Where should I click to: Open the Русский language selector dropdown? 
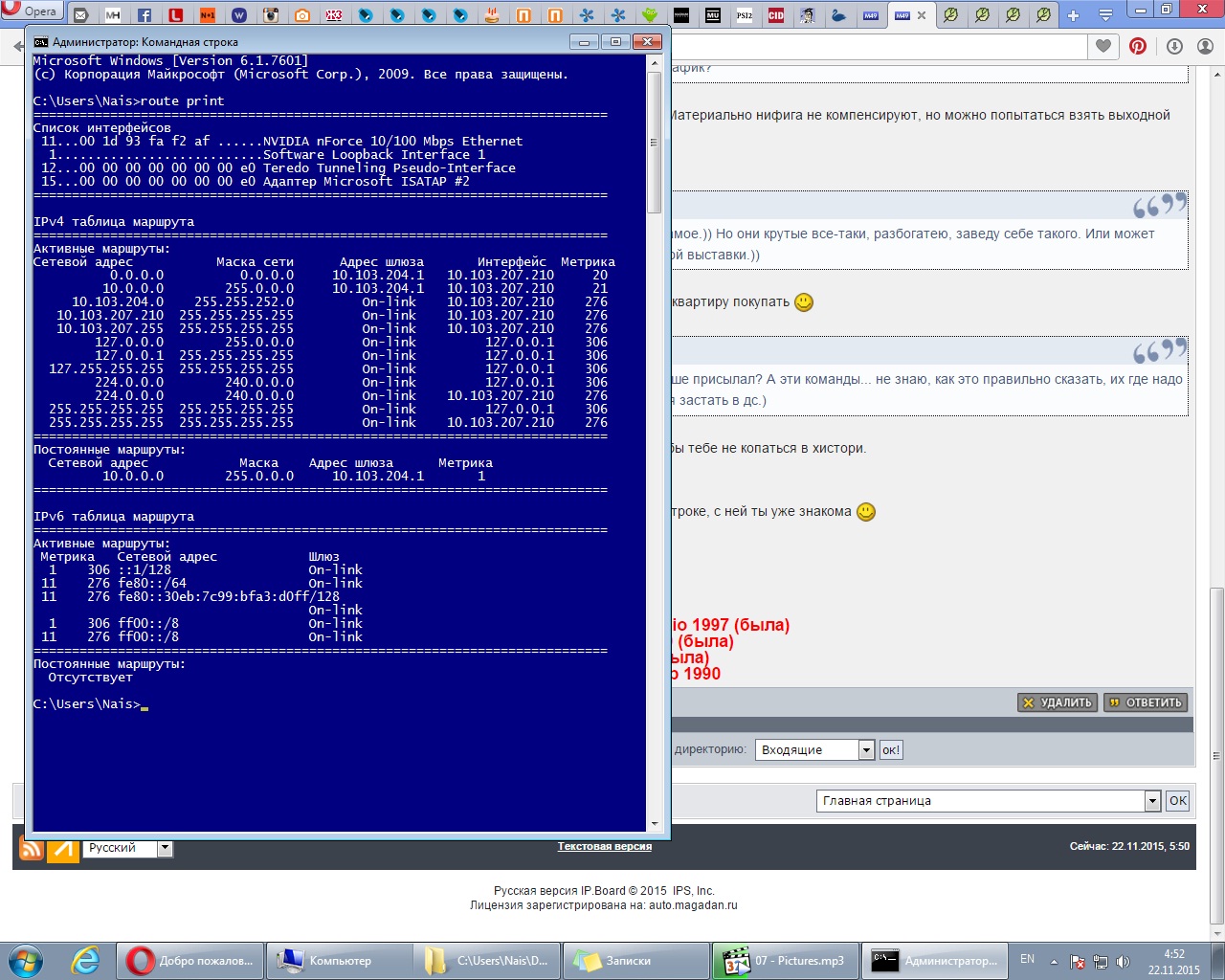pos(165,848)
